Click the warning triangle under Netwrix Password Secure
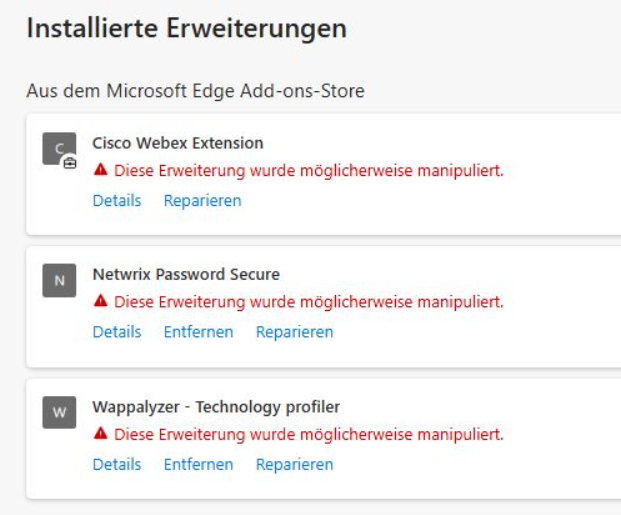This screenshot has width=621, height=515. [x=100, y=302]
